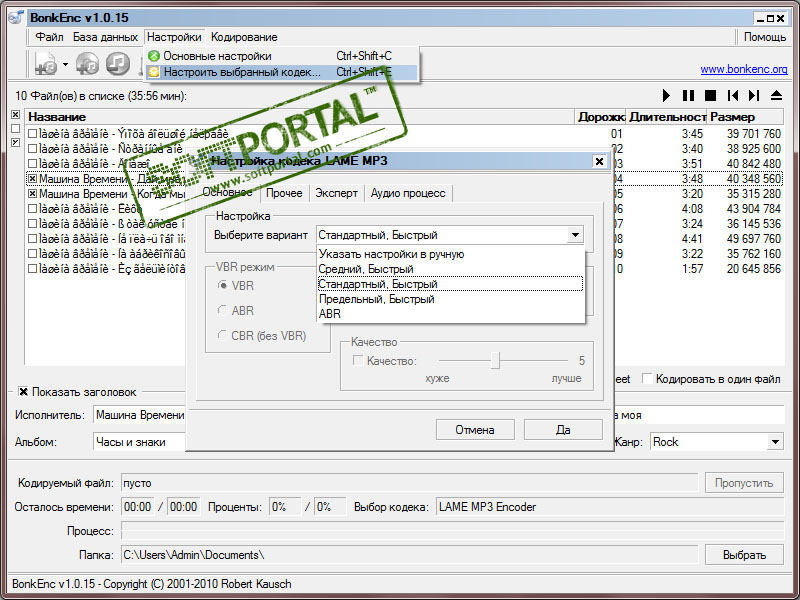Image resolution: width=800 pixels, height=600 pixels.
Task: Choose ABR option in preset list
Action: coord(450,314)
